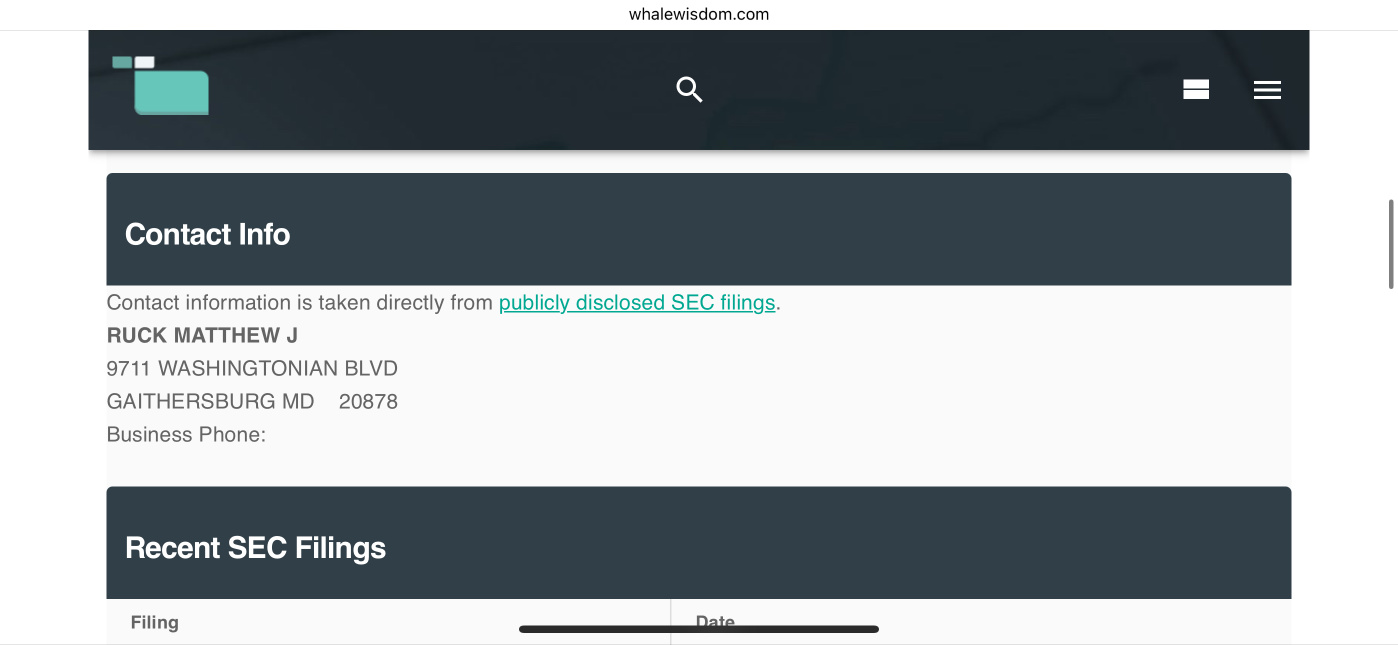Click the page scrollbar thumb on right edge

click(1390, 244)
